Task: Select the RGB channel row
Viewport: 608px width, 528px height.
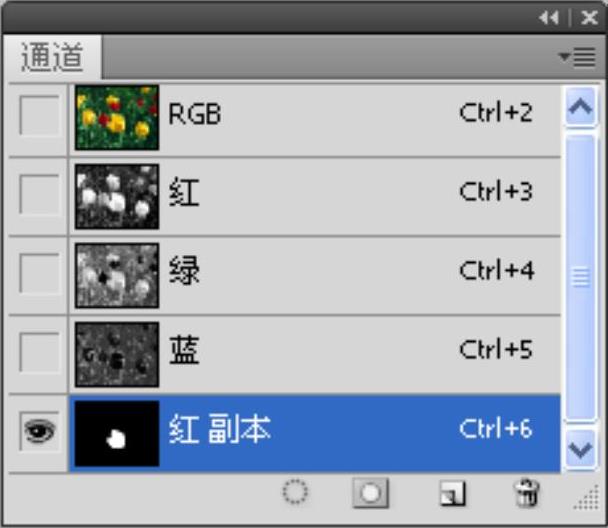Action: pos(315,118)
